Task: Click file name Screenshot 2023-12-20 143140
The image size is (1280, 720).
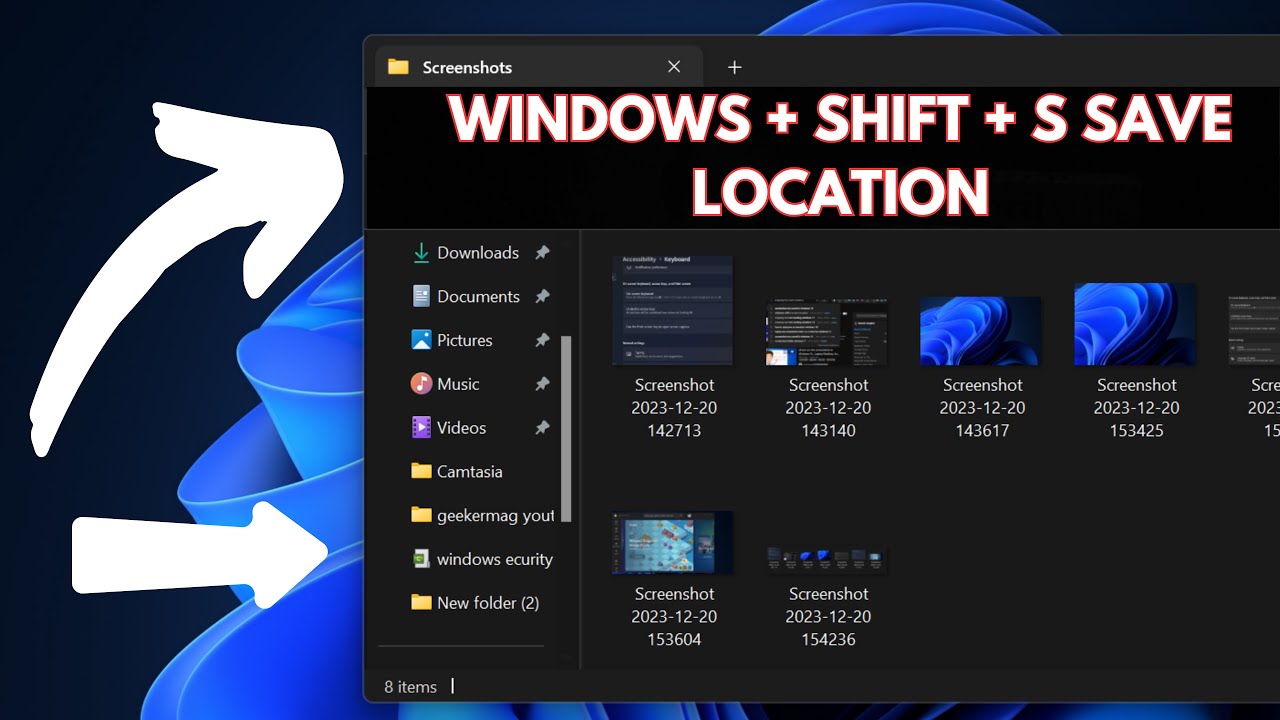Action: (x=828, y=408)
